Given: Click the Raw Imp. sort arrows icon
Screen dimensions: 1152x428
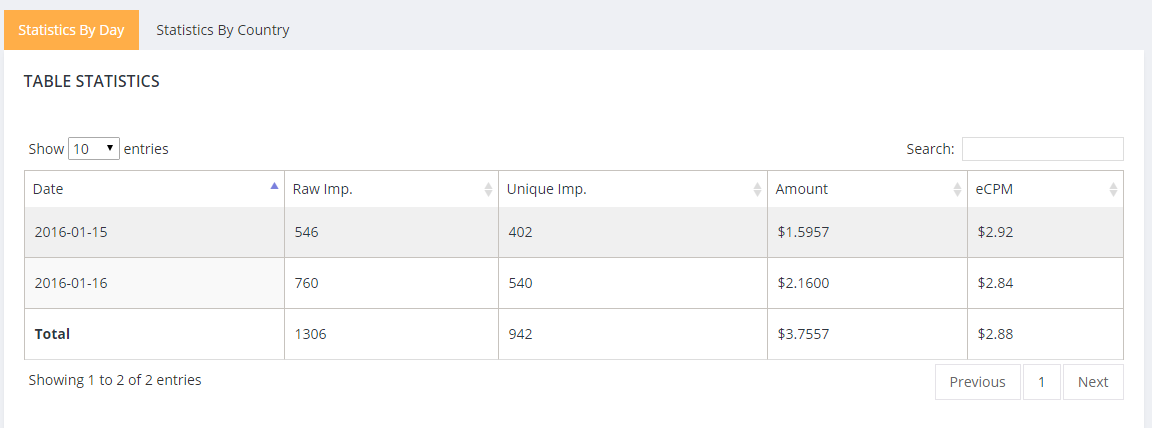Looking at the screenshot, I should pos(488,189).
